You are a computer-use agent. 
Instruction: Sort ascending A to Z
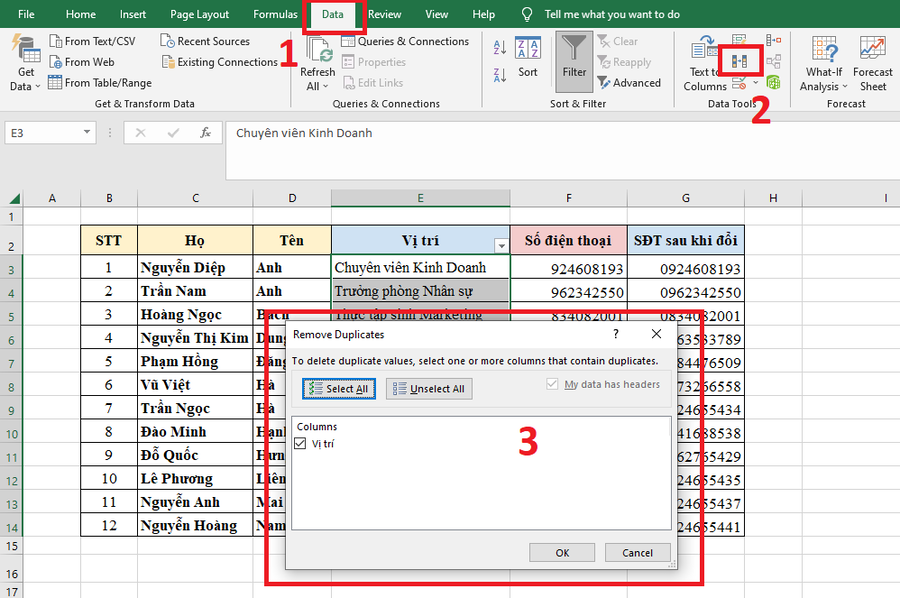tap(499, 48)
